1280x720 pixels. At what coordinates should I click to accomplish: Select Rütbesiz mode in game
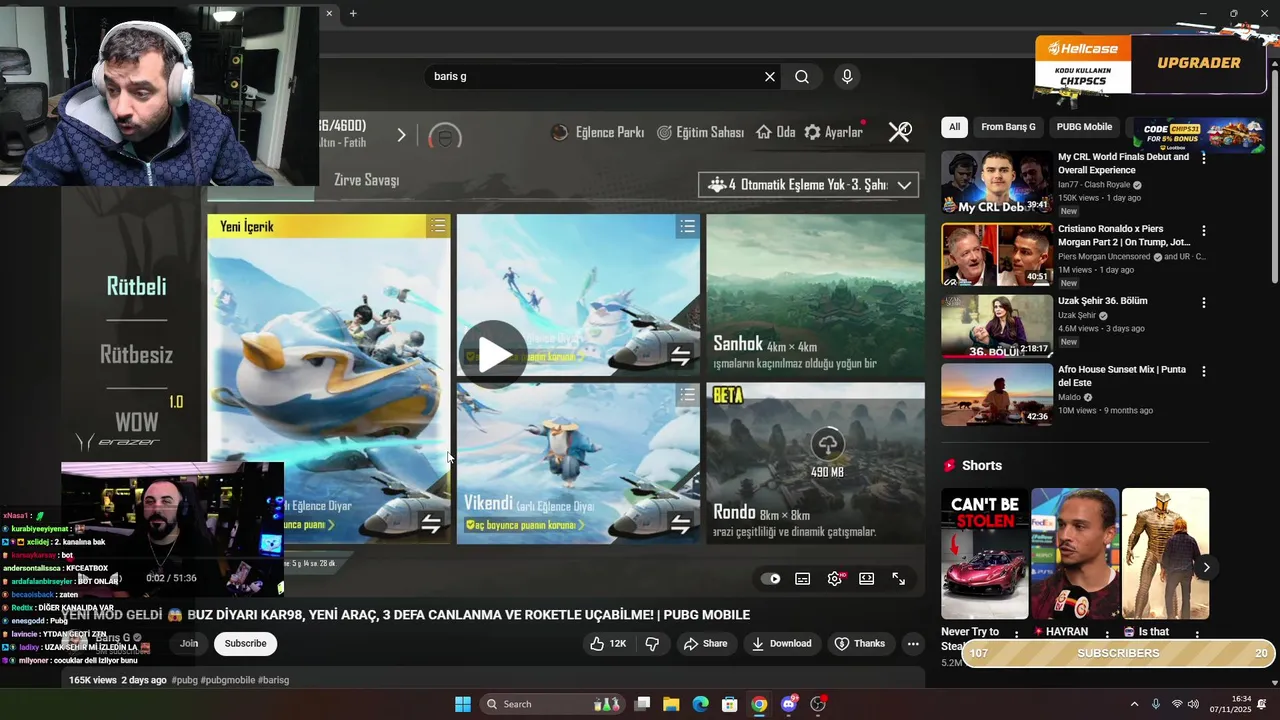[x=137, y=354]
